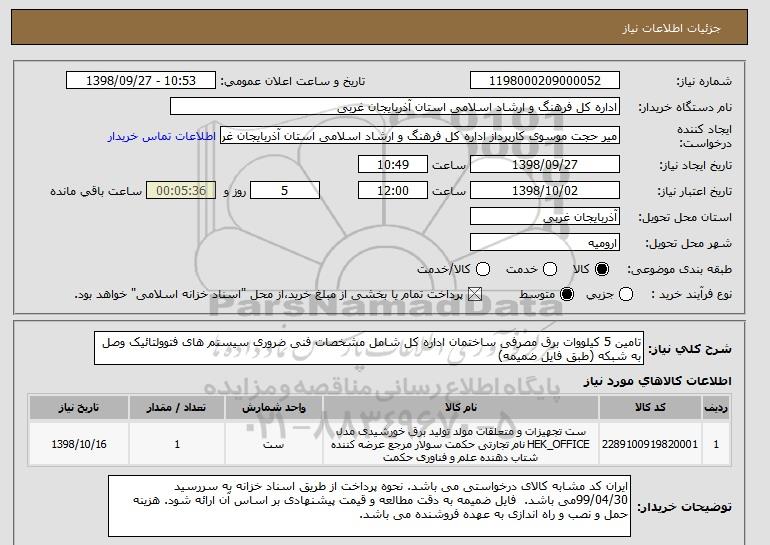Click the public announcement date field 10:53
The height and width of the screenshot is (545, 770).
141,81
